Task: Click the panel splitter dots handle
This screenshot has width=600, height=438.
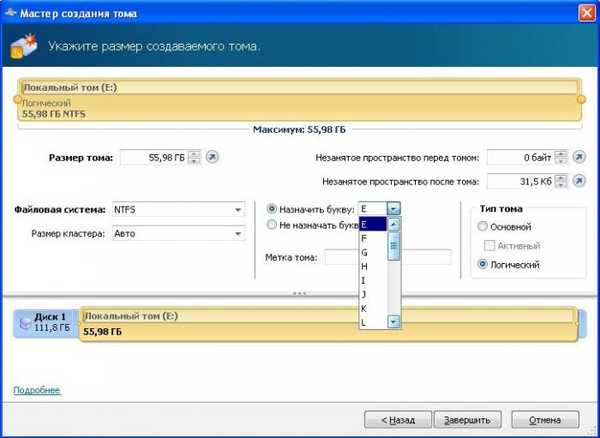Action: tap(299, 293)
